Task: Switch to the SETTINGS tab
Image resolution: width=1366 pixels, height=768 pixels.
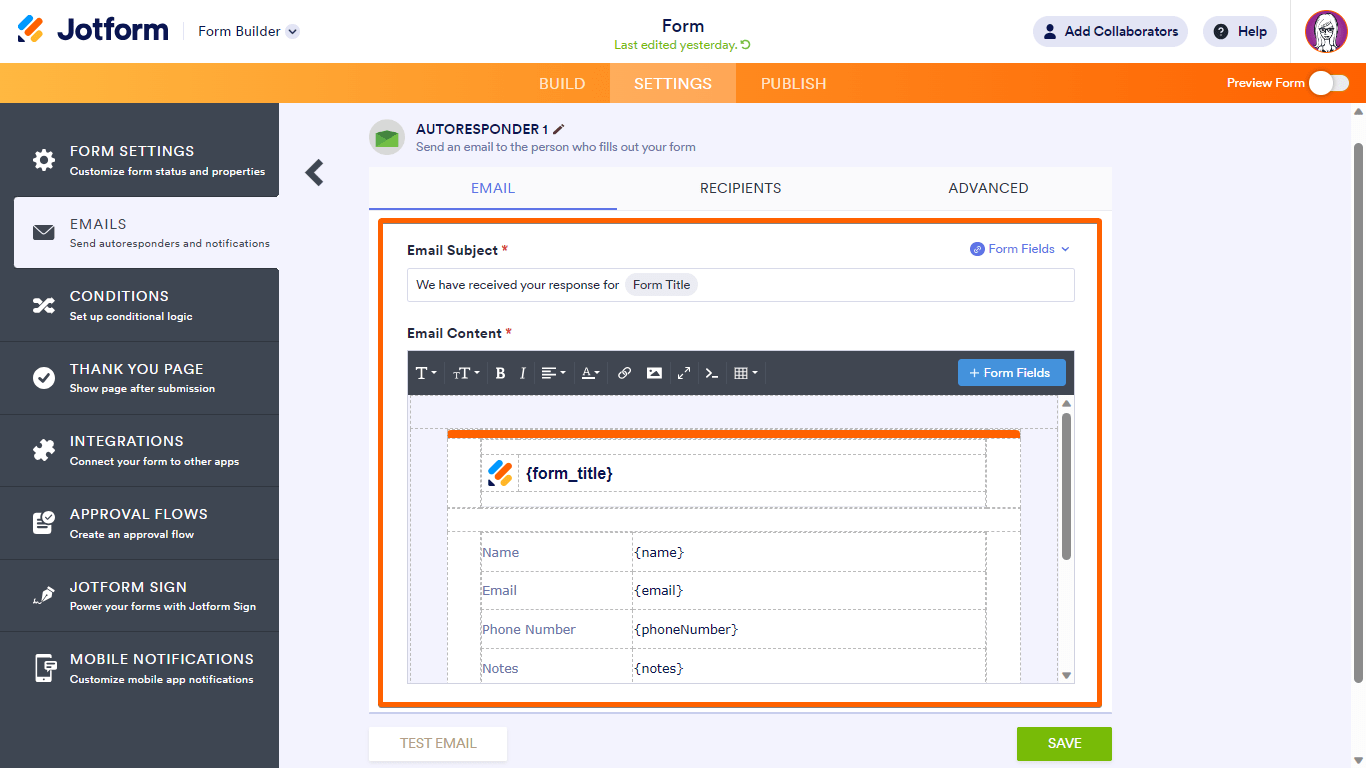Action: point(673,83)
